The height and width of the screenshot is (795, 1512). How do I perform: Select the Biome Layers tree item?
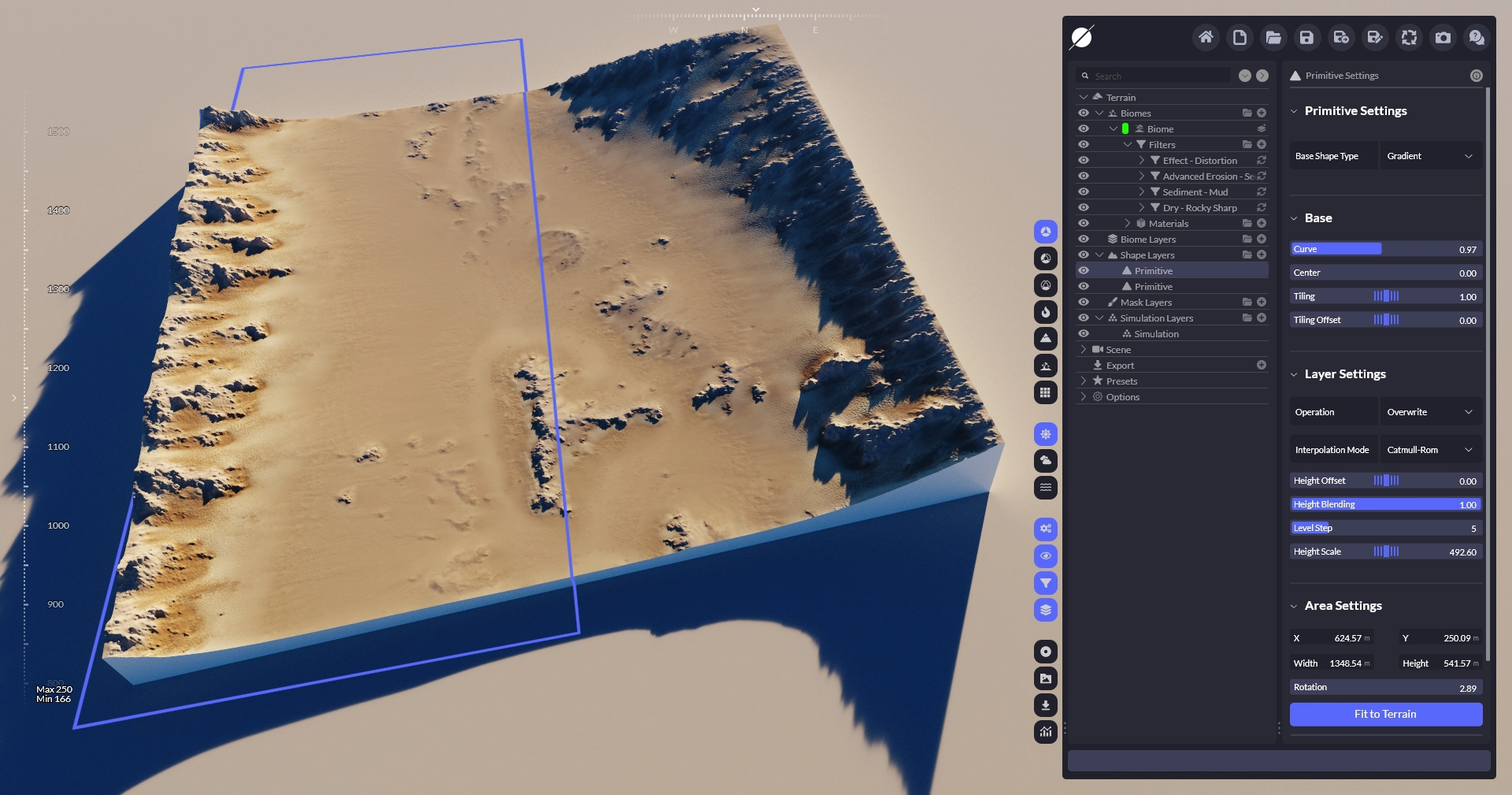[1147, 240]
